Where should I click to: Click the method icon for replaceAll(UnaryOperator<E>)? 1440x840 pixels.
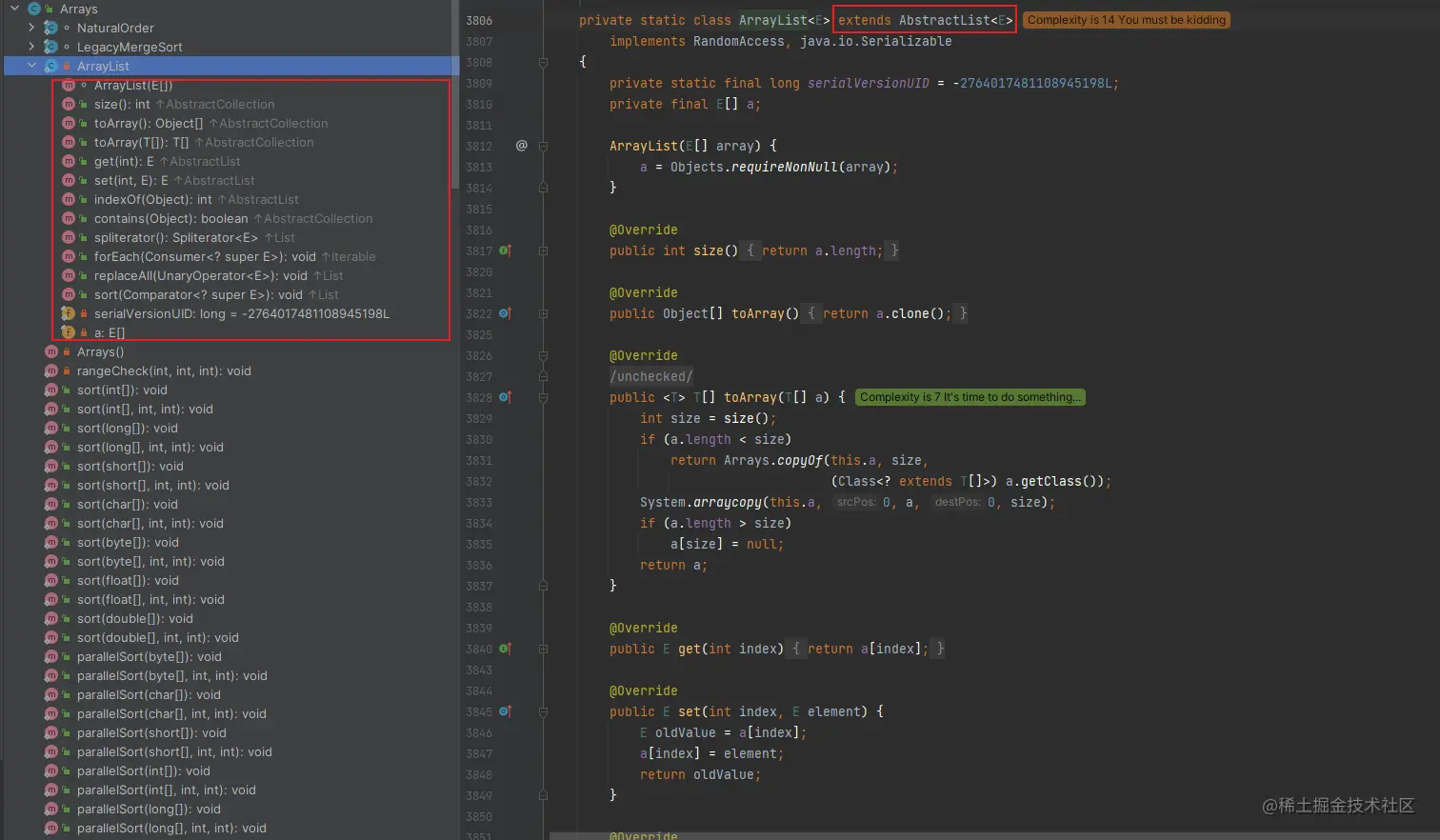point(69,275)
